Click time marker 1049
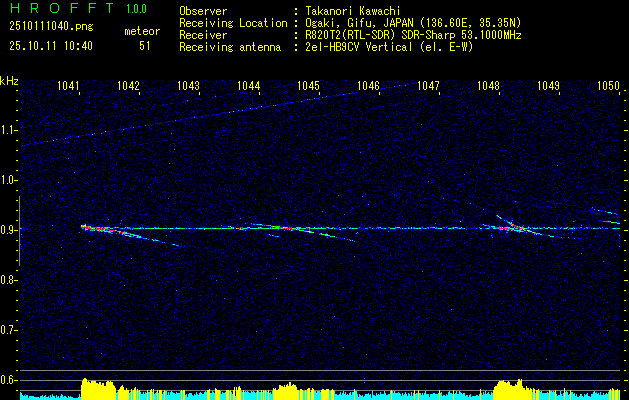Image resolution: width=629 pixels, height=400 pixels. click(x=548, y=85)
